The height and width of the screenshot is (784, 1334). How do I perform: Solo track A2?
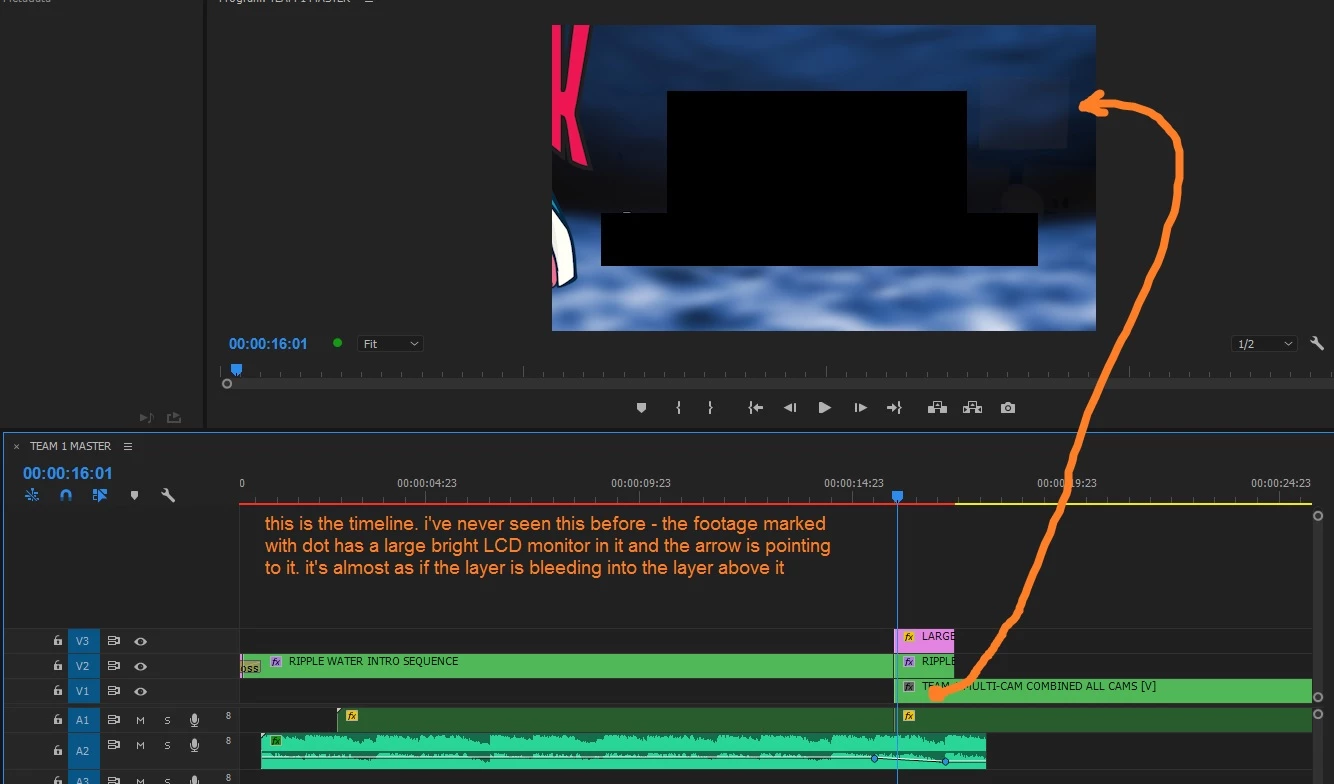167,746
